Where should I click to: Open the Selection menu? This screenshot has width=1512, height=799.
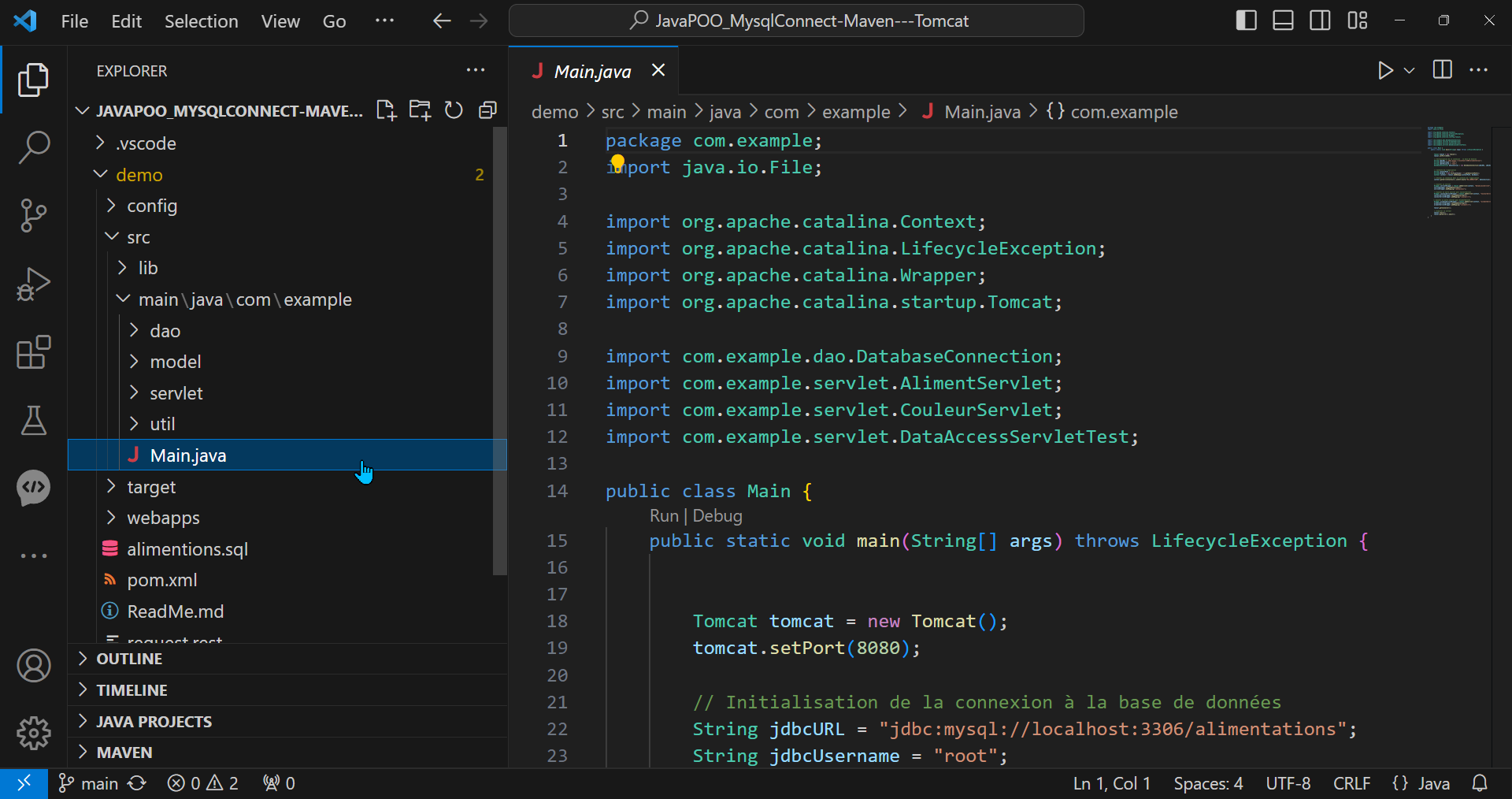(201, 21)
